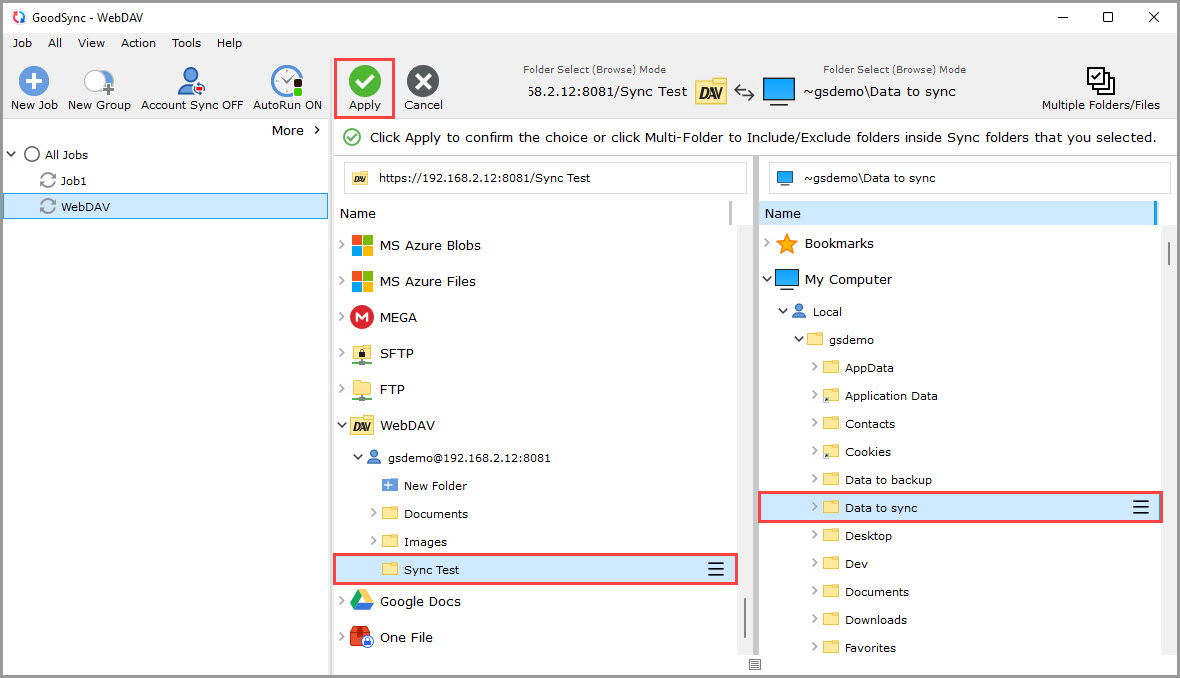The width and height of the screenshot is (1180, 678).
Task: Click the New Job plus icon
Action: tap(34, 81)
